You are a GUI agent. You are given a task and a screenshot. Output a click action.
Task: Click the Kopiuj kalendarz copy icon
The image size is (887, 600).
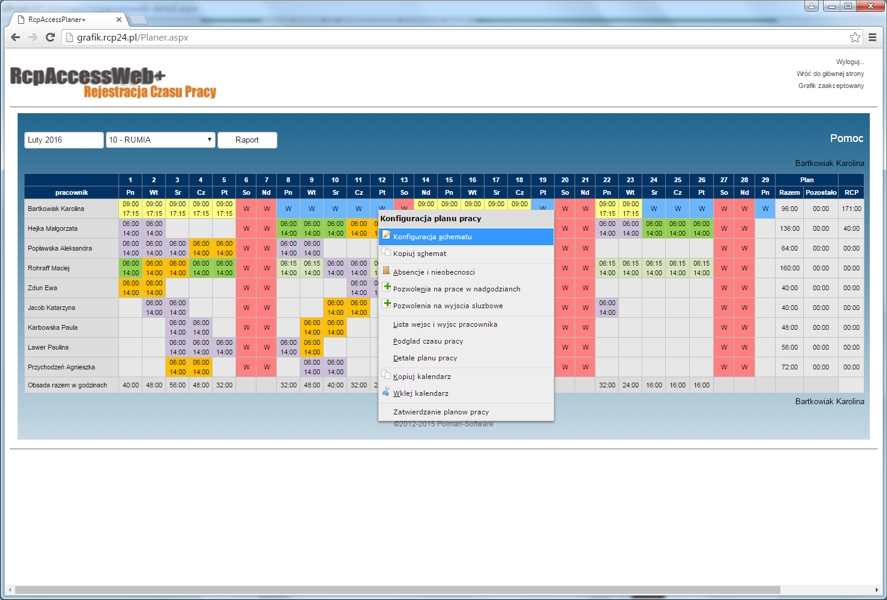coord(387,376)
